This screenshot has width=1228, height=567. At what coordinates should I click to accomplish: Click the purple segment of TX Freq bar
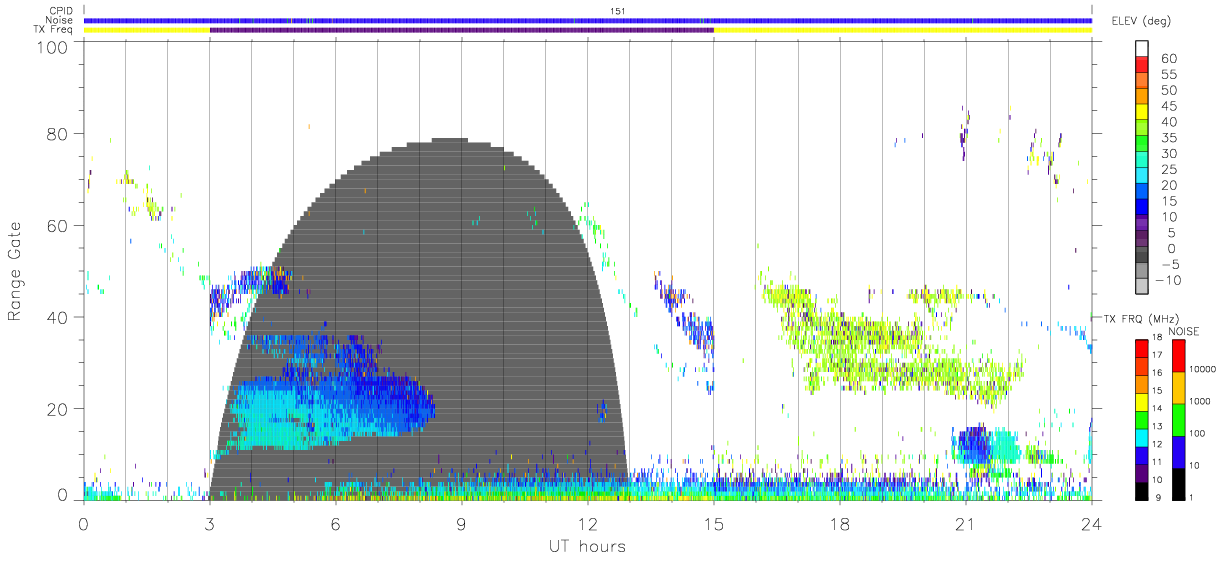click(461, 30)
